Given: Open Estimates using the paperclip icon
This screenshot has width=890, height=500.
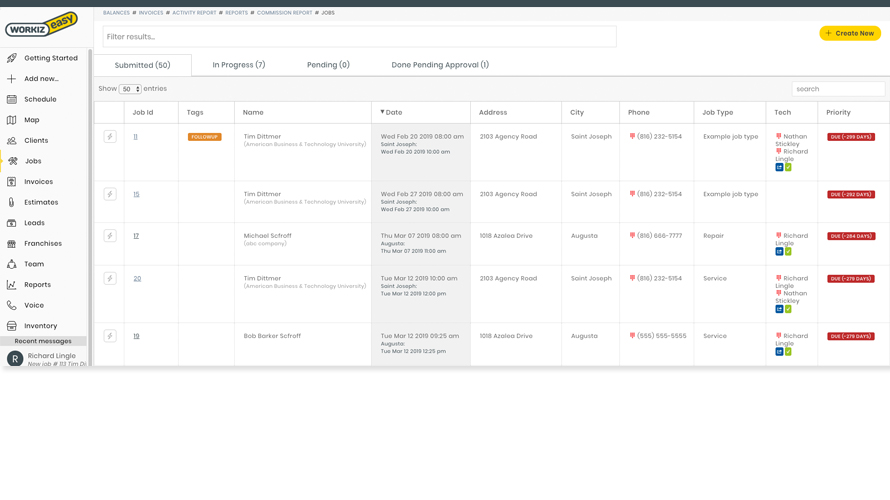Looking at the screenshot, I should (12, 202).
